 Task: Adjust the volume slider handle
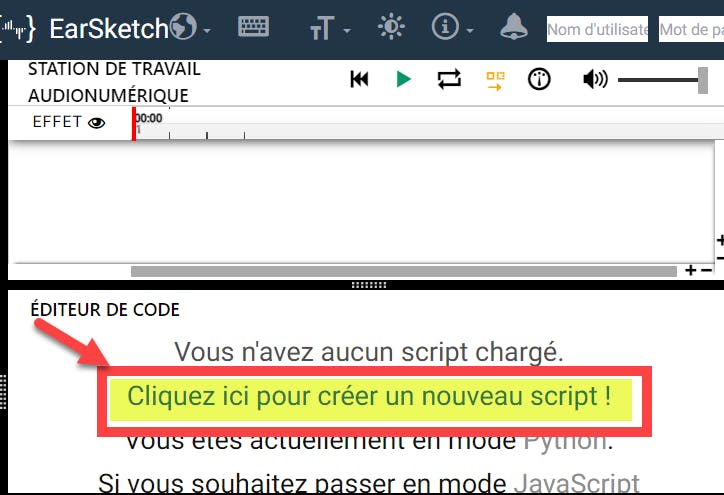[x=703, y=80]
